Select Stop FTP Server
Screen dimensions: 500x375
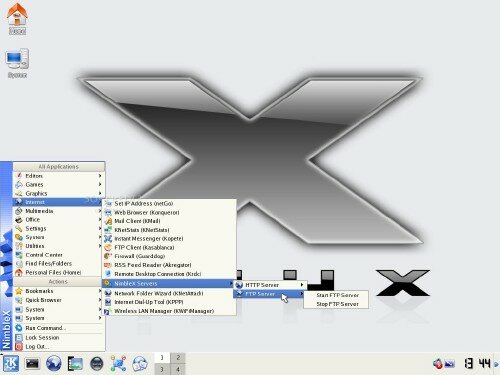tap(336, 304)
